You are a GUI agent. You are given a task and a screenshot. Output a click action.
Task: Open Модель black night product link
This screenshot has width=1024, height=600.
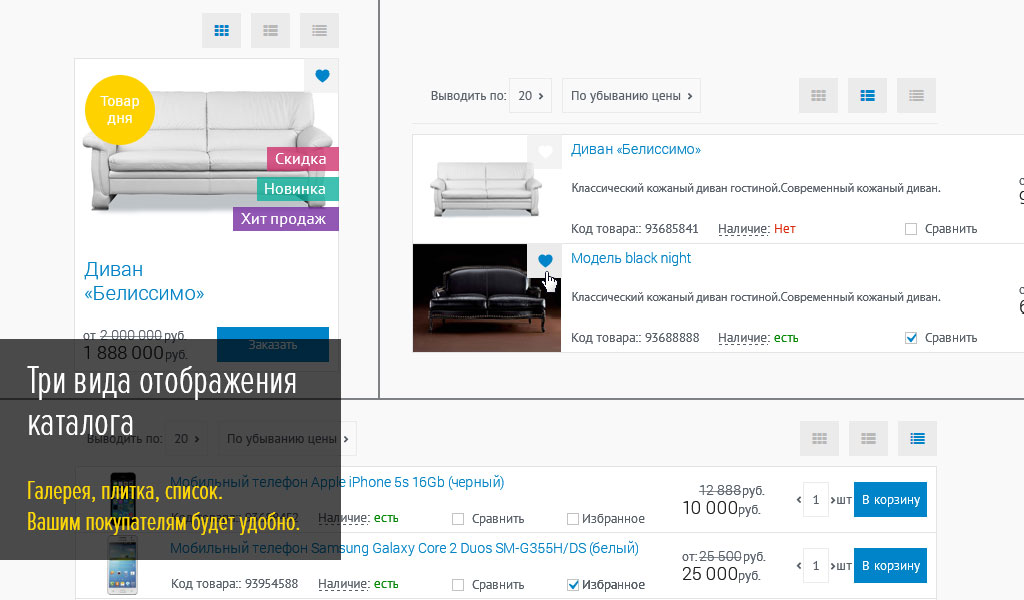coord(631,259)
